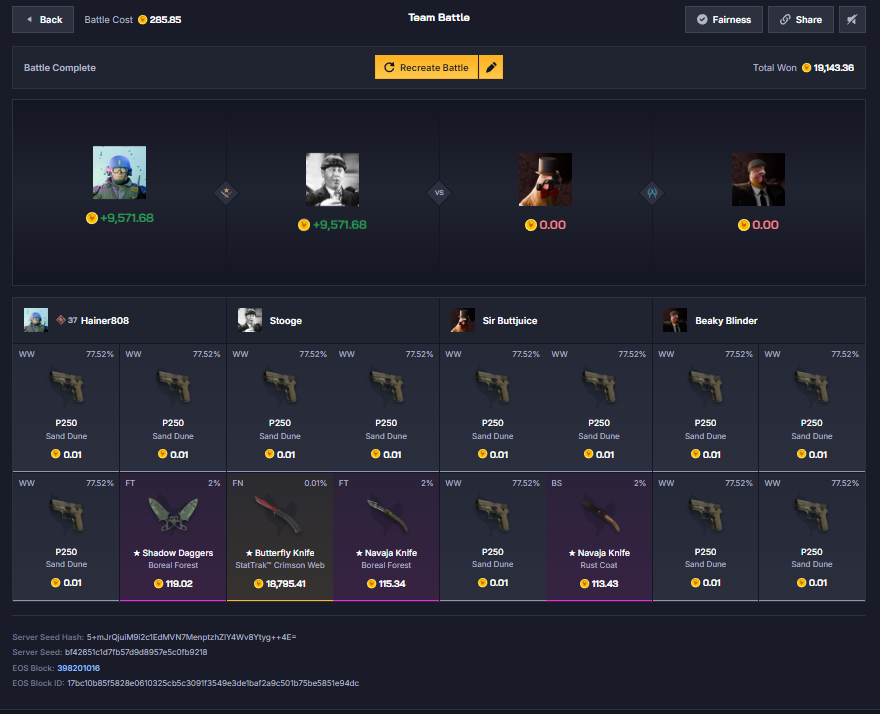880x714 pixels.
Task: Click the Battle Cost 285.85 value
Action: (165, 20)
